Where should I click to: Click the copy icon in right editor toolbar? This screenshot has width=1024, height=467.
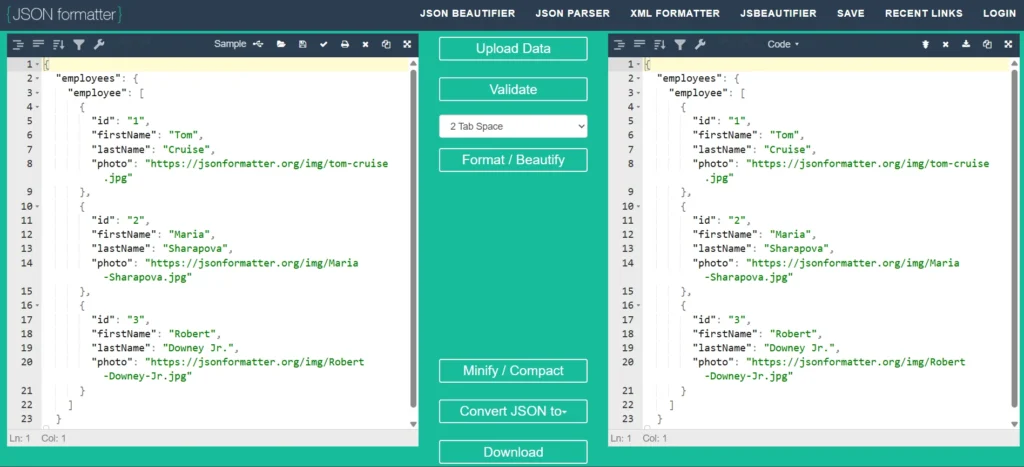click(x=987, y=44)
